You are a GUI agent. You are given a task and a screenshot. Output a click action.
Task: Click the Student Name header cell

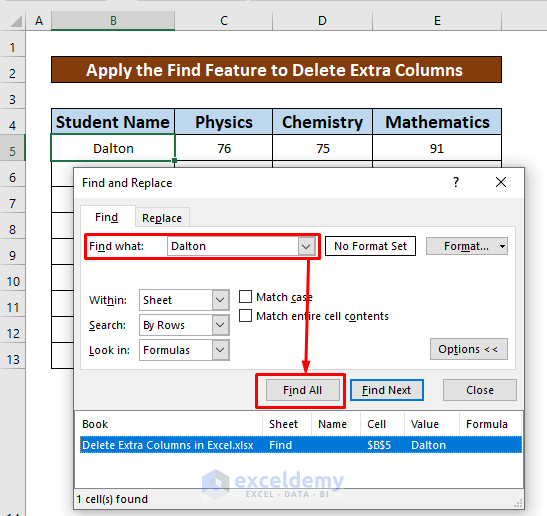click(x=113, y=122)
